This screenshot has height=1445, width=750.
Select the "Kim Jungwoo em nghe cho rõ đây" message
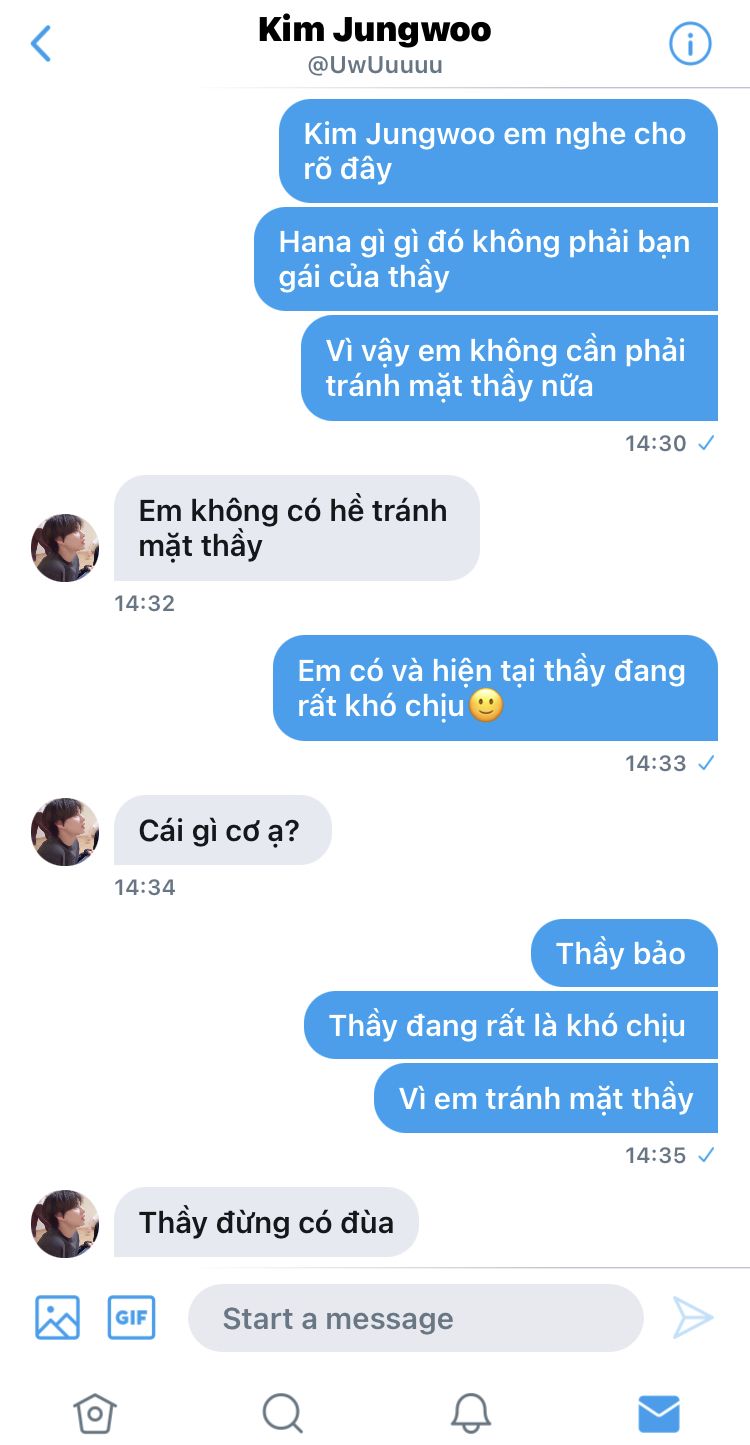[x=498, y=151]
